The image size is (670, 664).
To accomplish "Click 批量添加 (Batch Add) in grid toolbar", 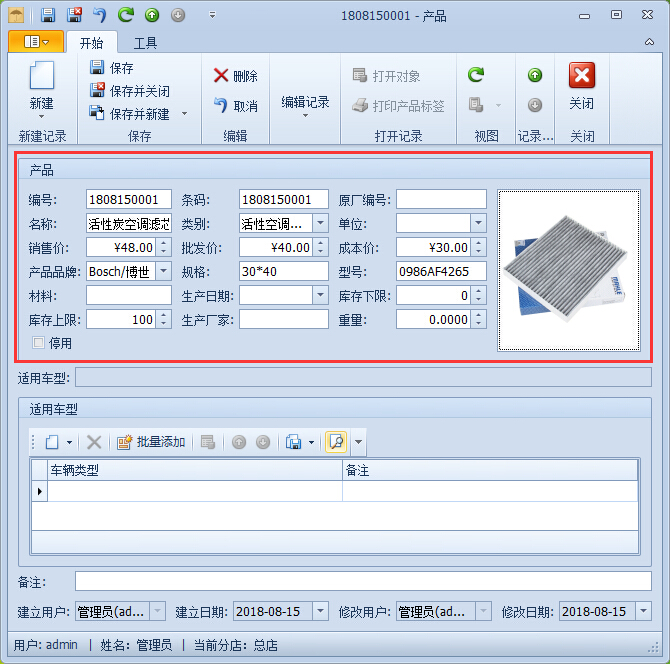I will (151, 442).
